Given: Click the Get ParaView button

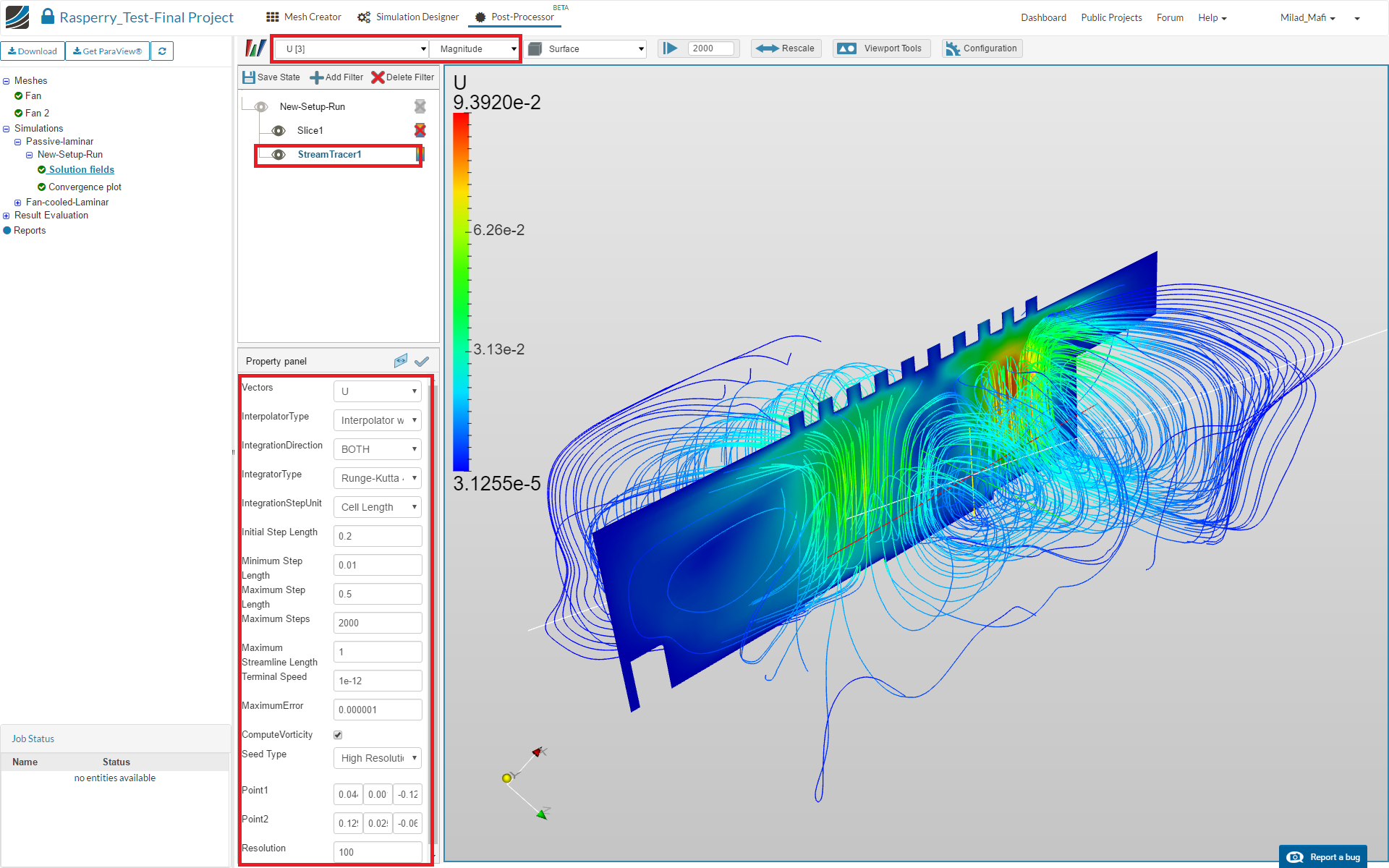Looking at the screenshot, I should pyautogui.click(x=107, y=51).
